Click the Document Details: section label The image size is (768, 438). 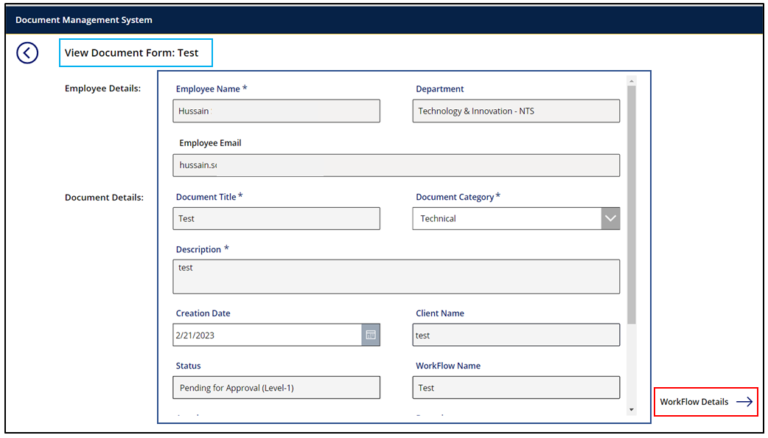[104, 198]
